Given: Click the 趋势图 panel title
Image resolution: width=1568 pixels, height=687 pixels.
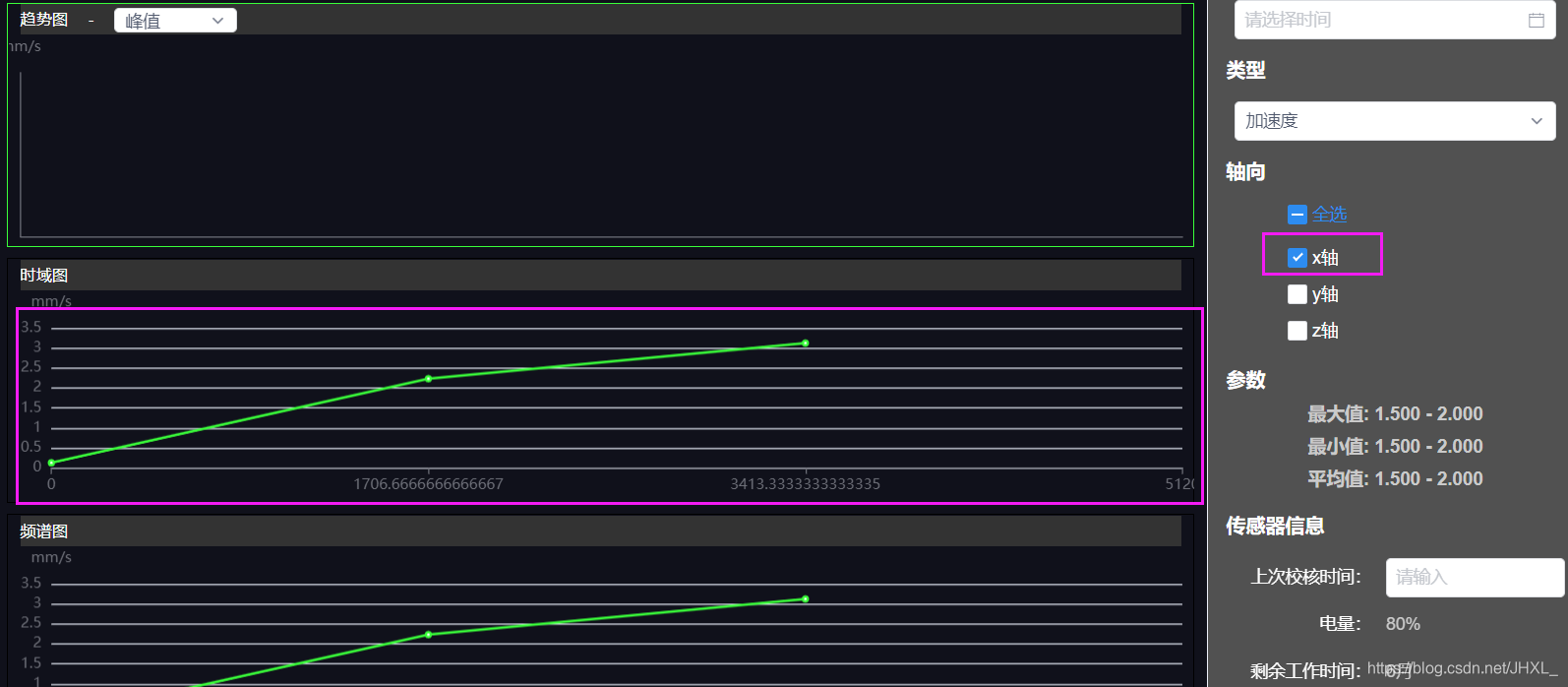Looking at the screenshot, I should point(44,20).
